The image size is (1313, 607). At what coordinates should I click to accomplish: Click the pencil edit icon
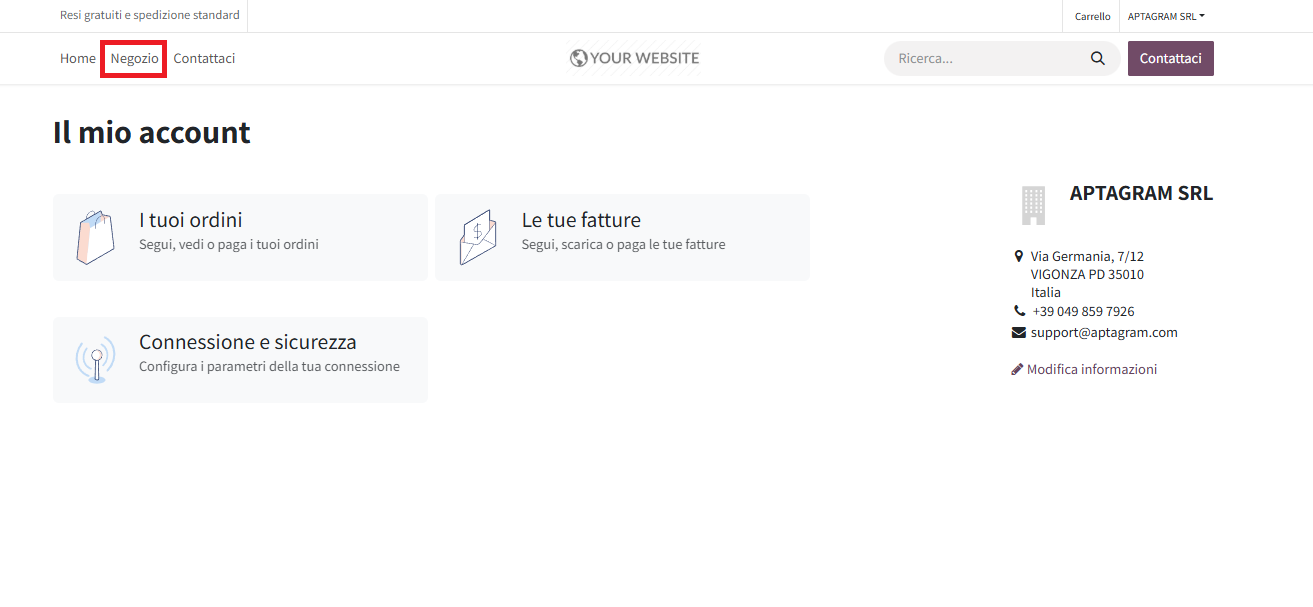(1017, 369)
